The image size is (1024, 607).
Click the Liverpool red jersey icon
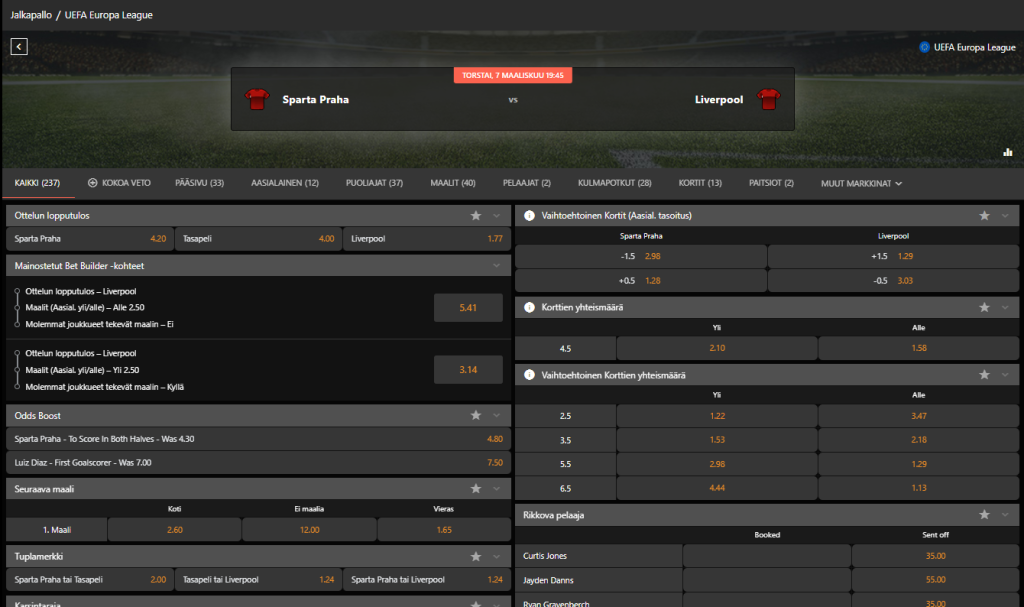[769, 99]
